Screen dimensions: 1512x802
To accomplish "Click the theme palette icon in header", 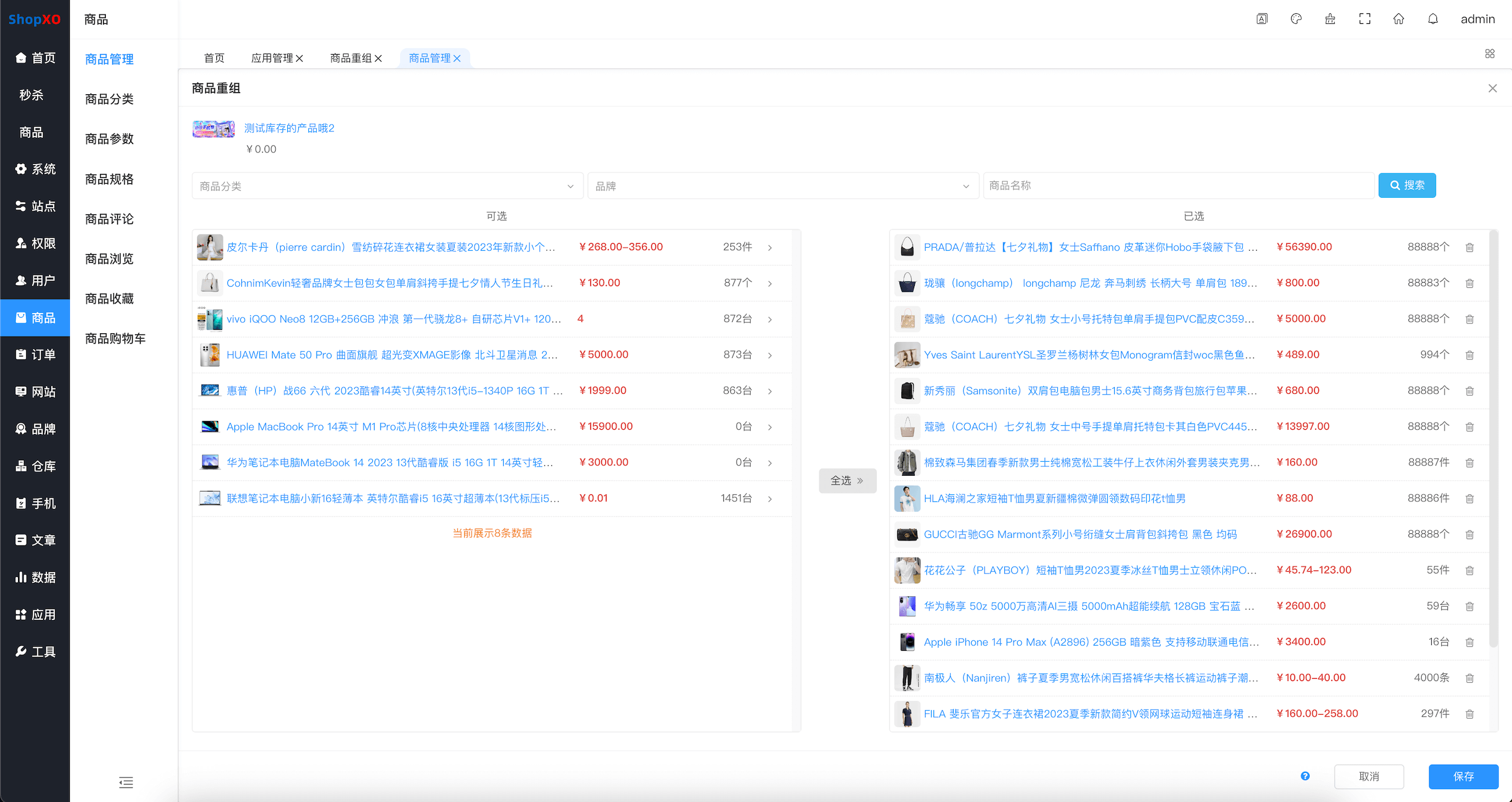I will click(x=1296, y=19).
